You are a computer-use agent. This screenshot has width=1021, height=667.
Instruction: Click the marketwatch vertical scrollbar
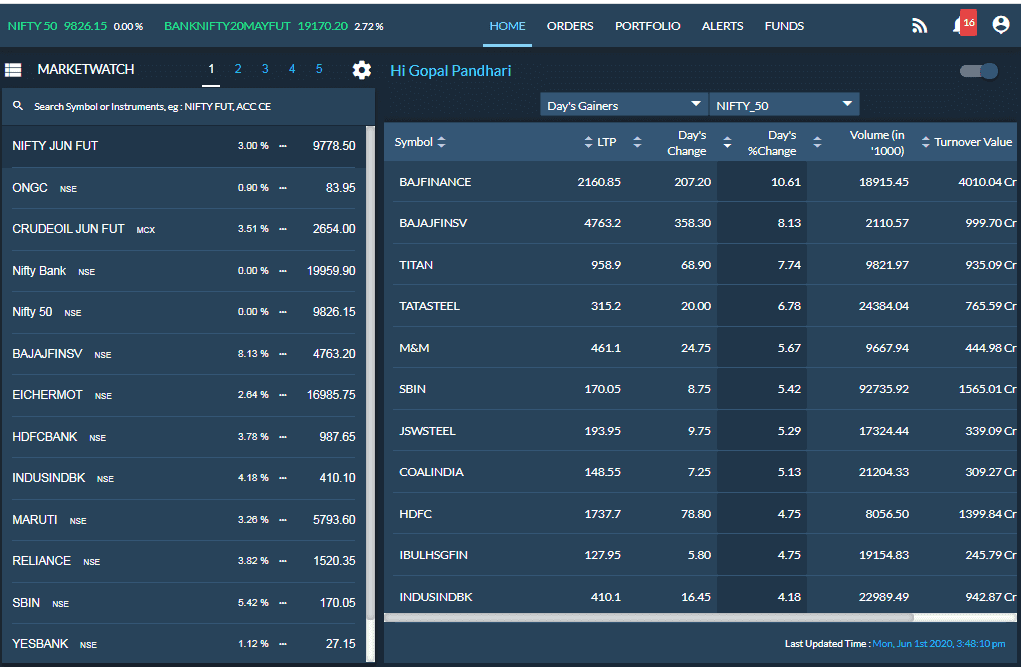(370, 371)
